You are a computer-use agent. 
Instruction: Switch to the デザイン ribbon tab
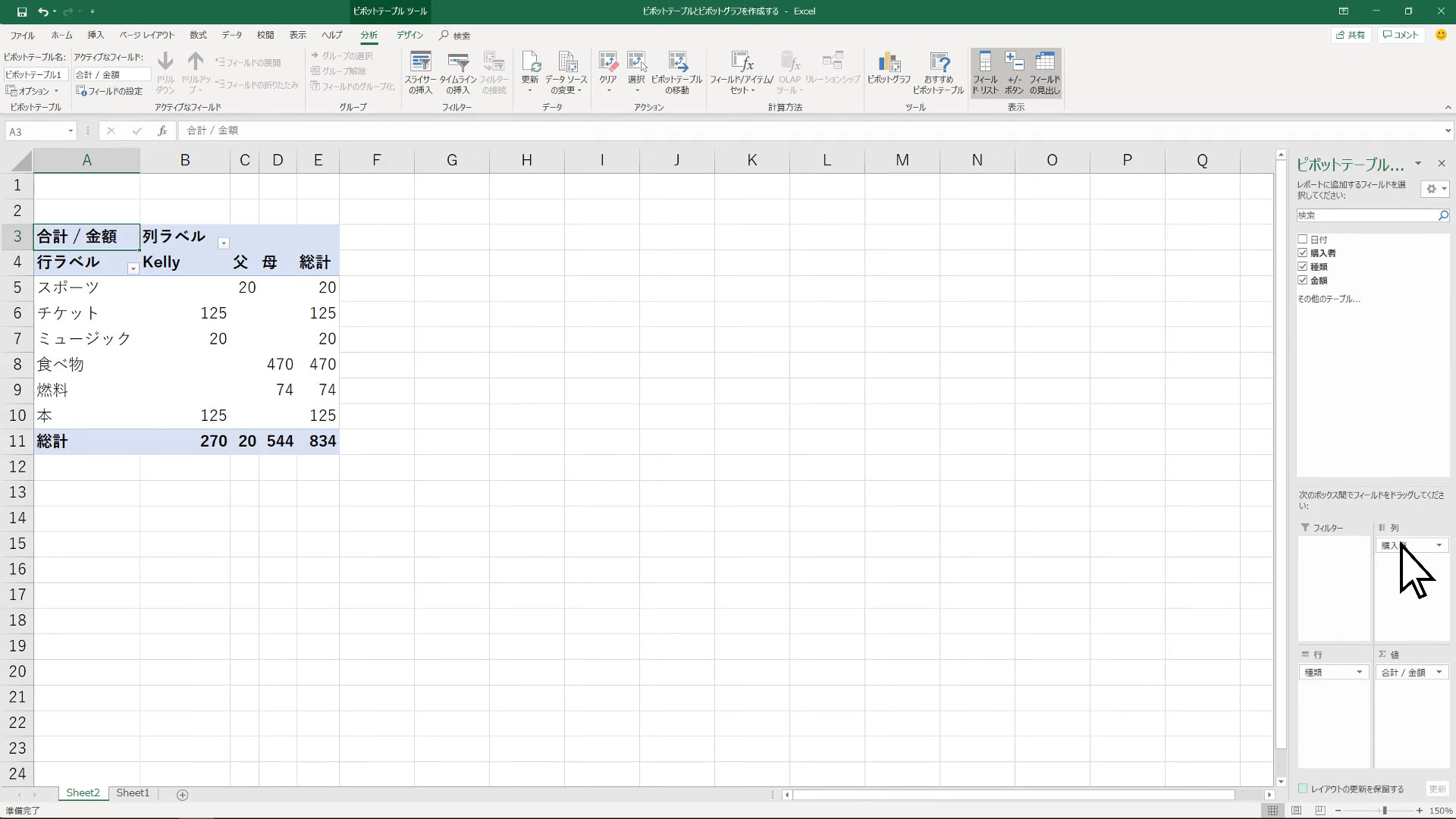409,35
